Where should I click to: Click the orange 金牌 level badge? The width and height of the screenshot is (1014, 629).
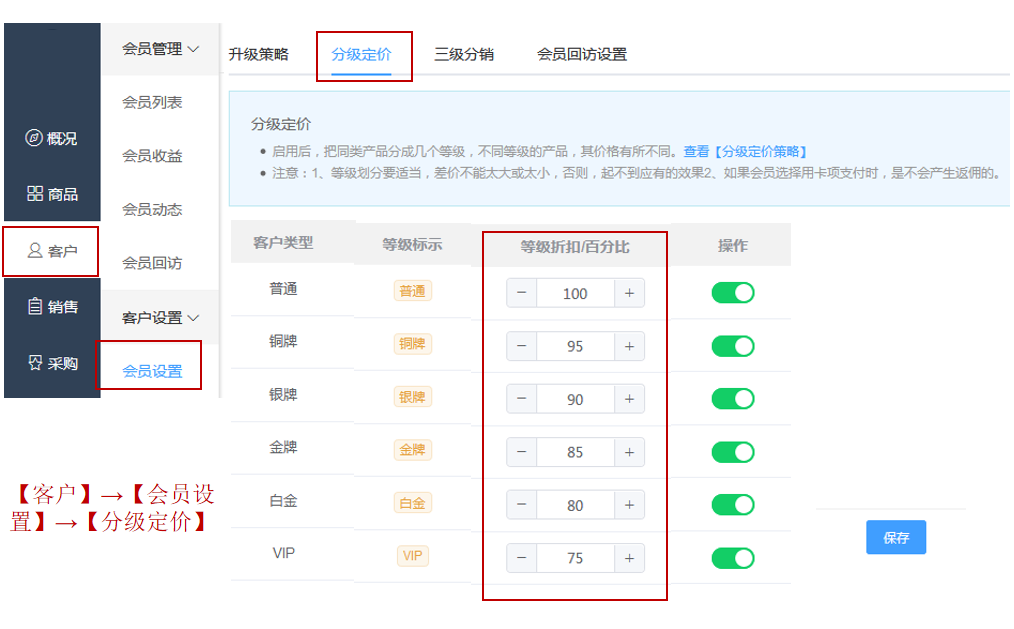coord(413,450)
